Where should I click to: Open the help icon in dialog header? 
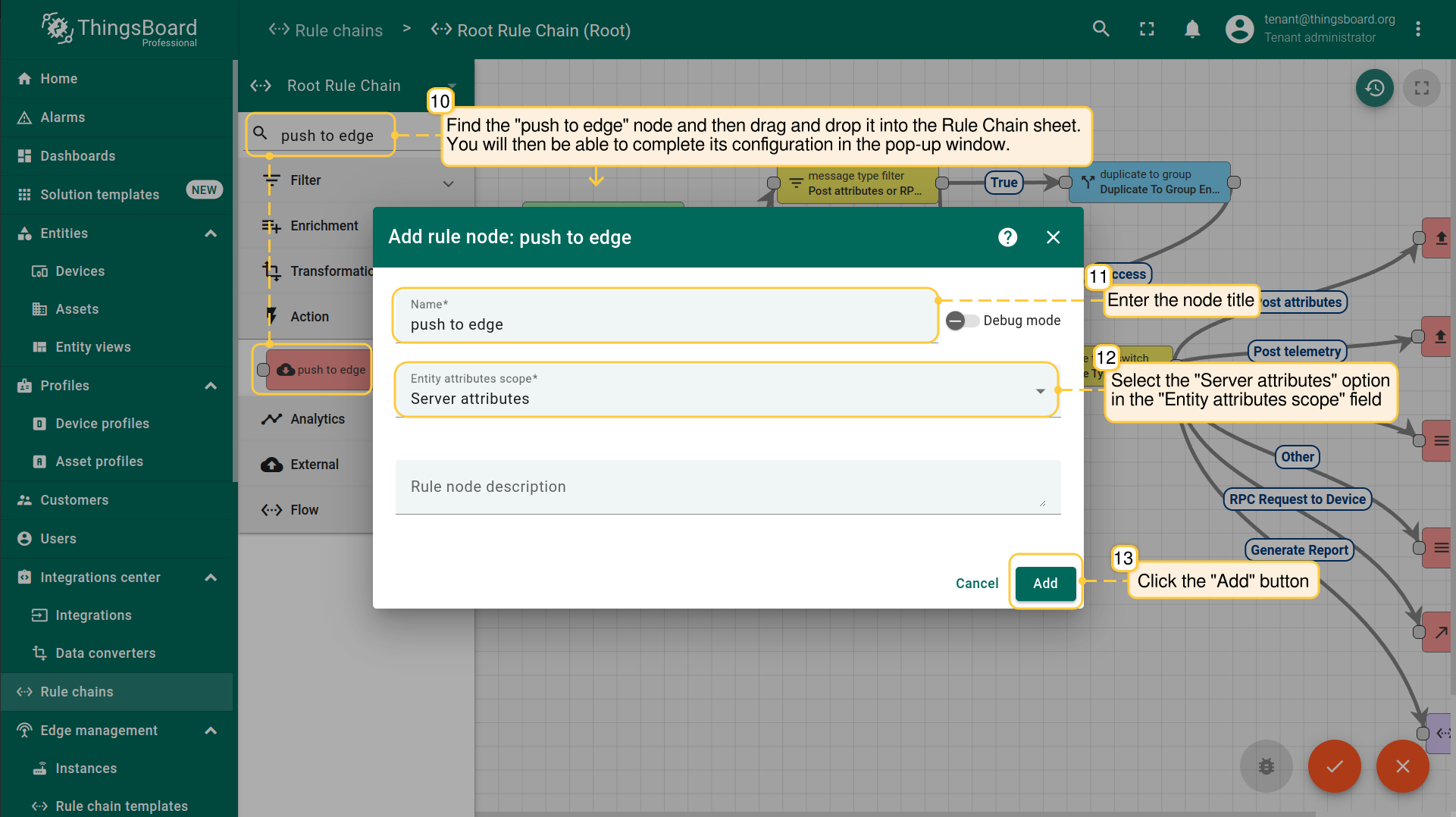[x=1007, y=237]
